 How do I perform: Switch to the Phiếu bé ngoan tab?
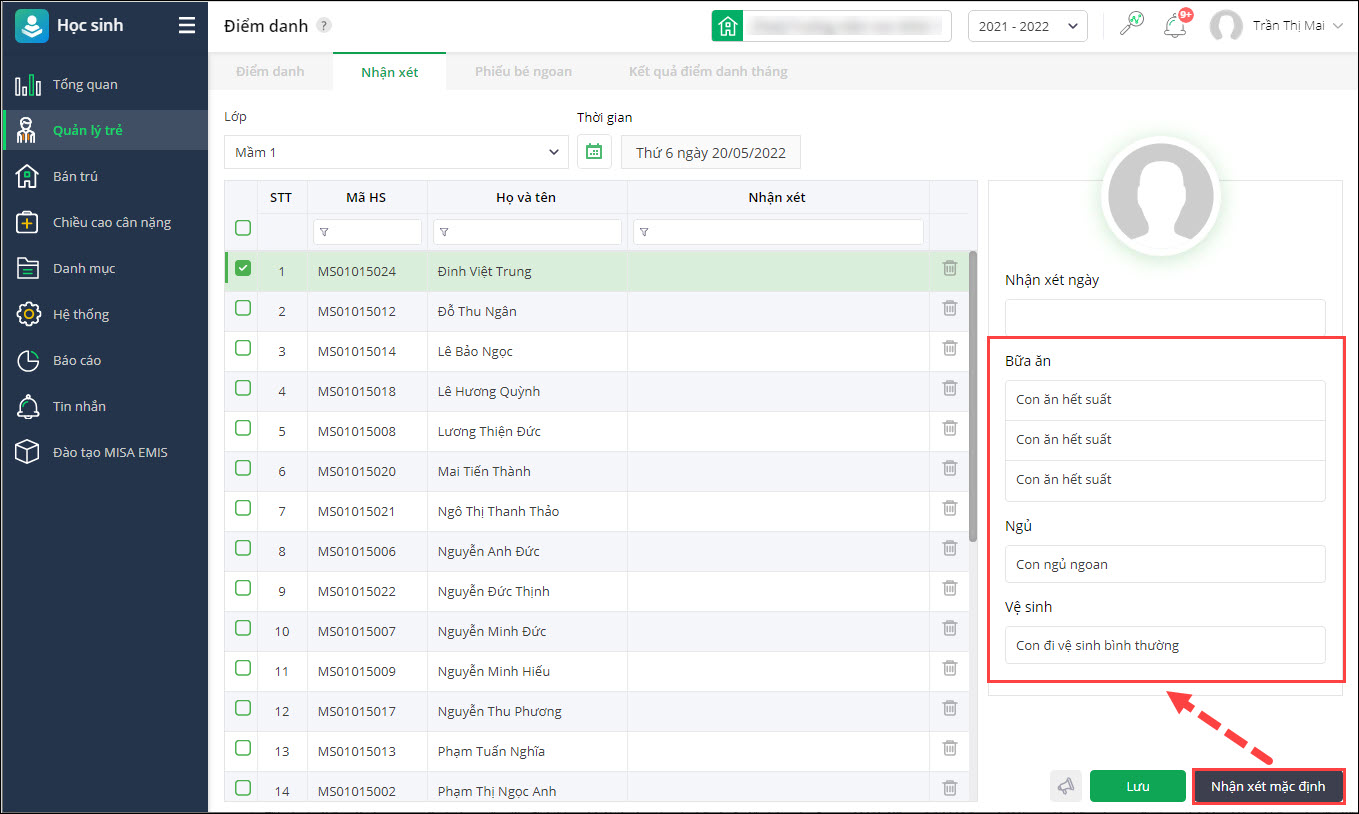[523, 71]
